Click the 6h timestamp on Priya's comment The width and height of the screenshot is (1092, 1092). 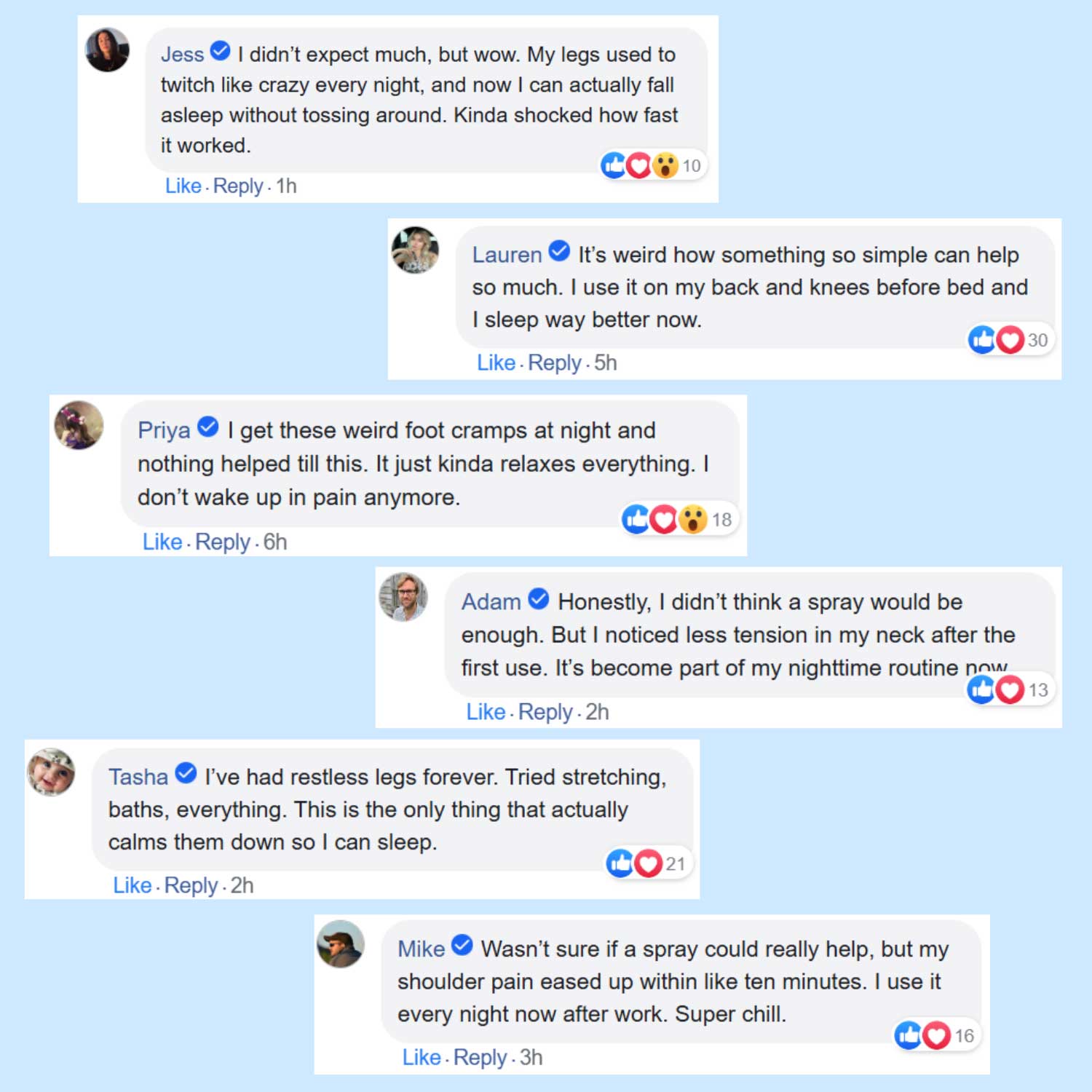tap(275, 542)
